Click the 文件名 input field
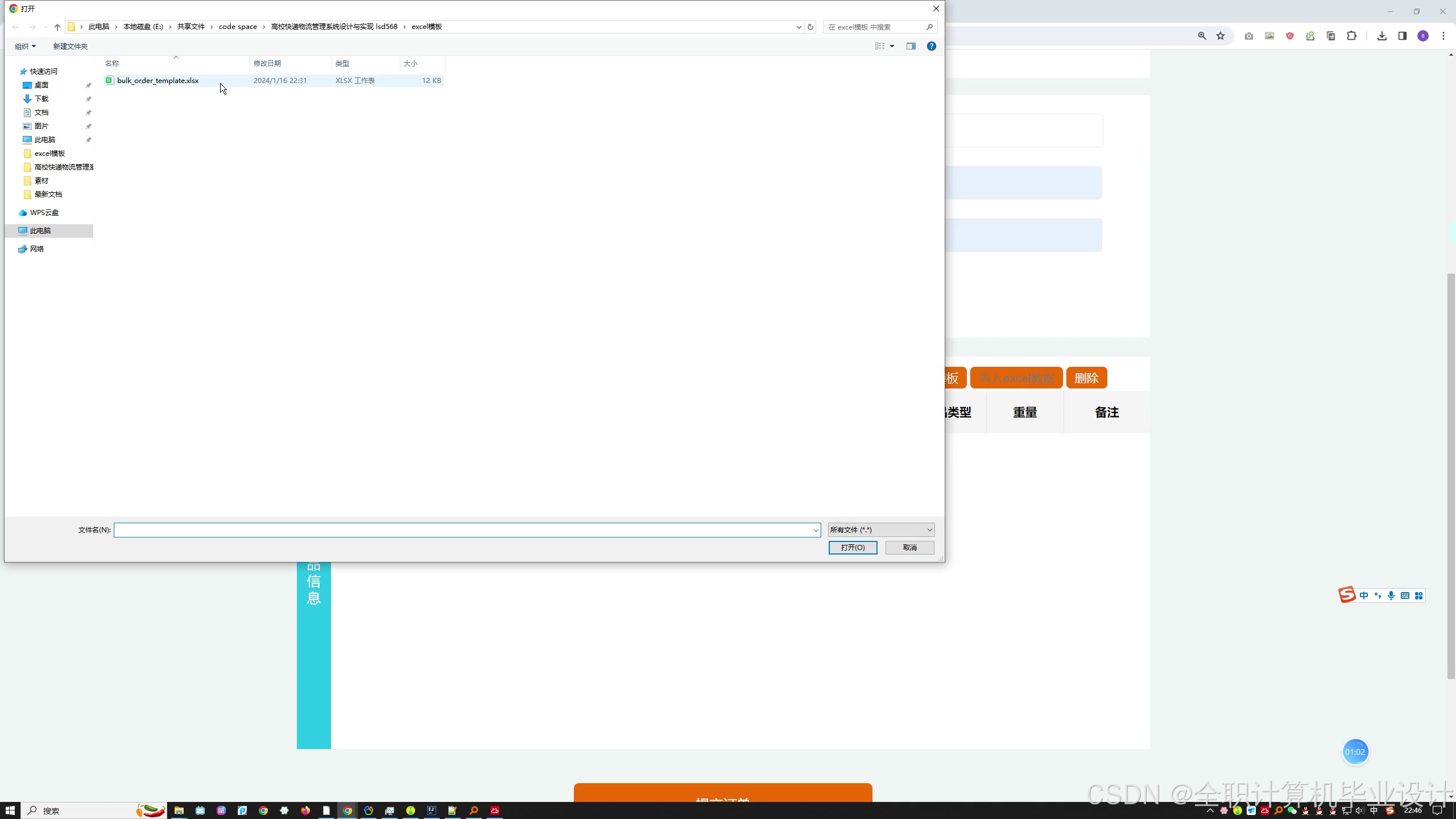Screen dimensions: 1456x819 coord(464,530)
